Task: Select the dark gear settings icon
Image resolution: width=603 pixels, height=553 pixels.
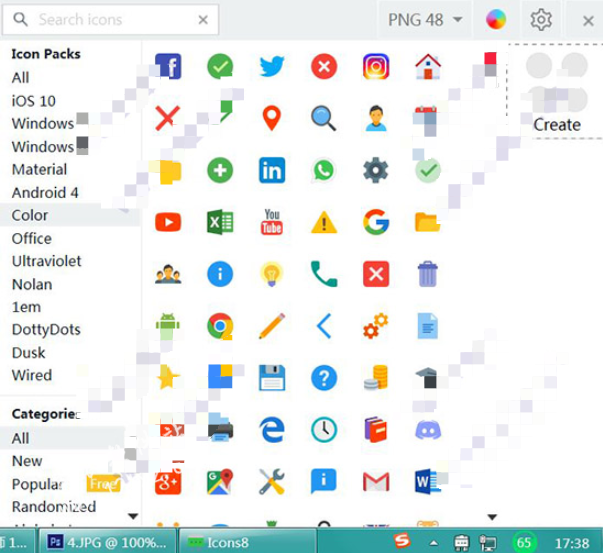Action: [x=376, y=170]
